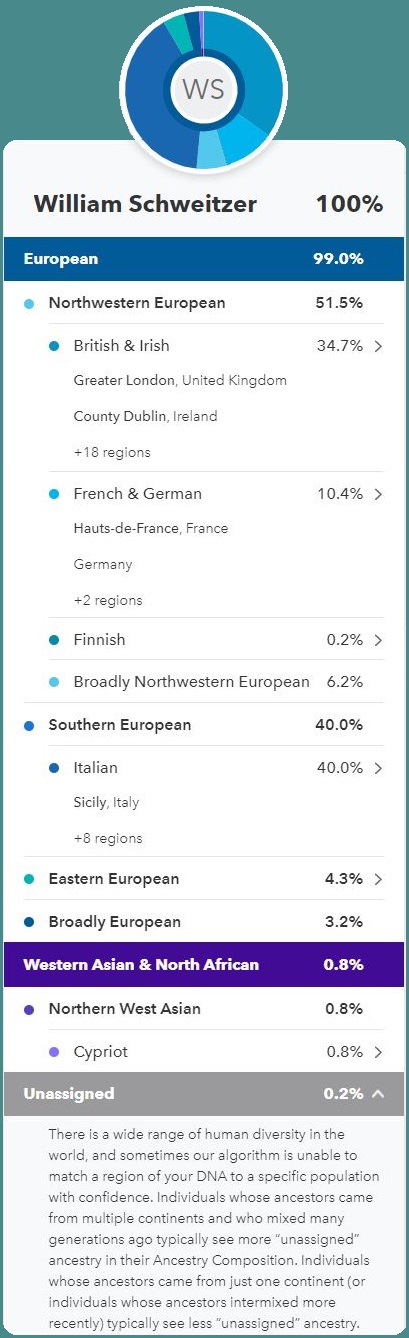This screenshot has height=1338, width=409.
Task: Open the Italian ancestry details arrow
Action: coord(378,768)
